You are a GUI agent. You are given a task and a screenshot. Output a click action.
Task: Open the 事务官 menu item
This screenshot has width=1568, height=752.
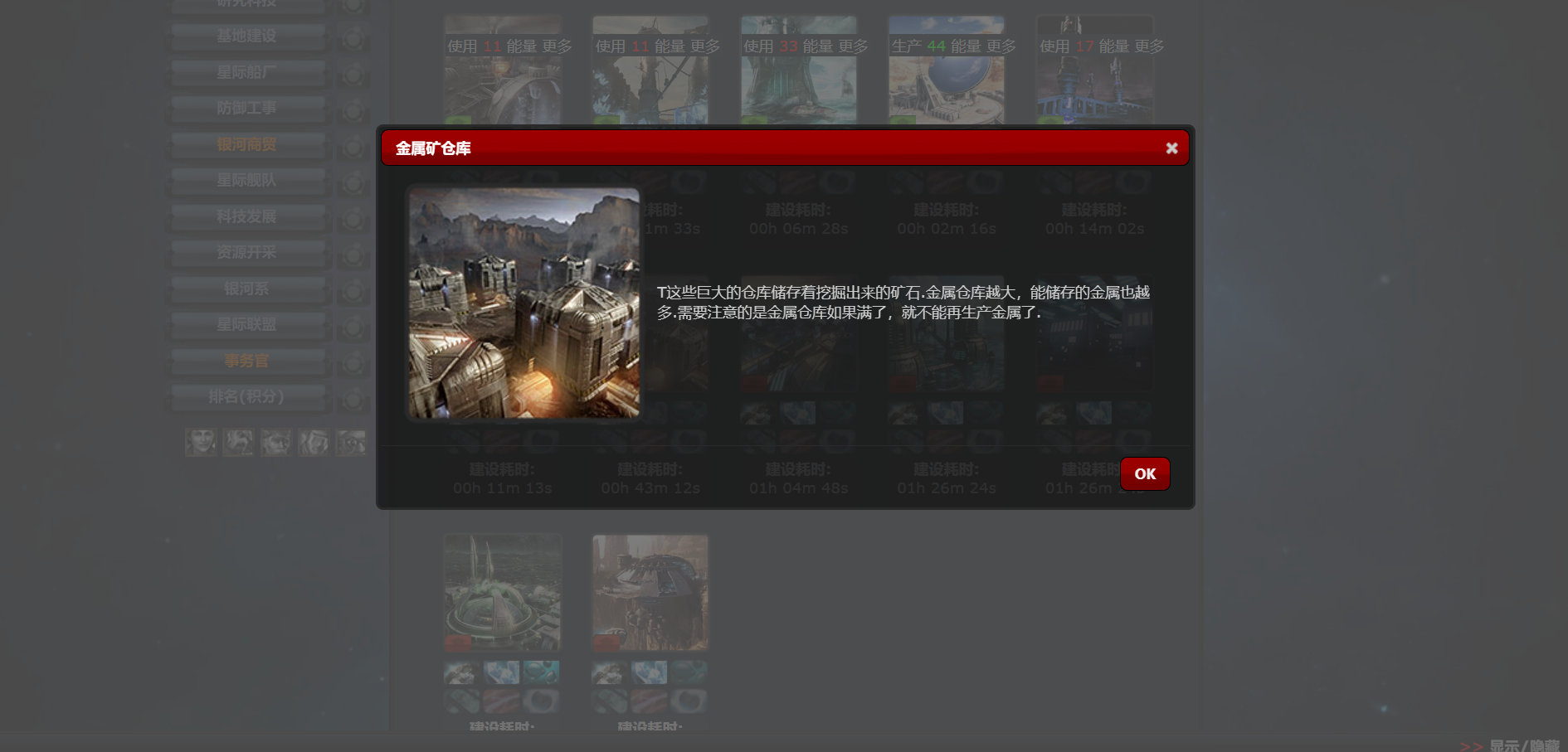[246, 361]
